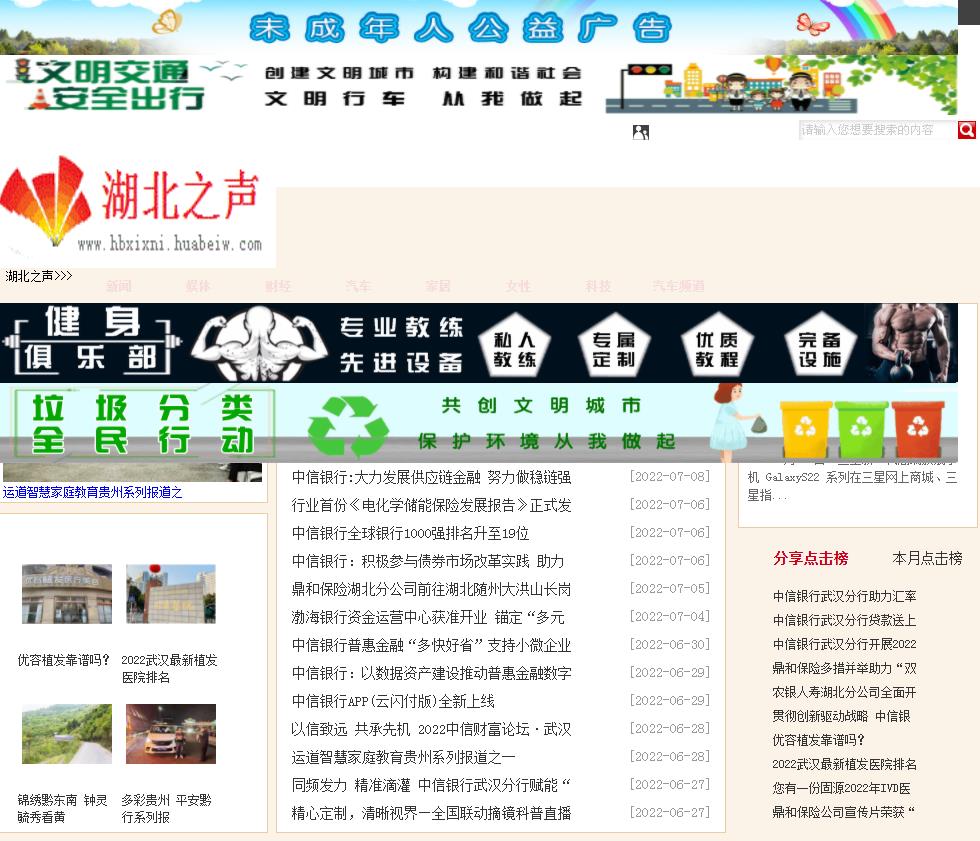Open article 行业首份《电化学储能保险发展报告》正式发

(431, 505)
